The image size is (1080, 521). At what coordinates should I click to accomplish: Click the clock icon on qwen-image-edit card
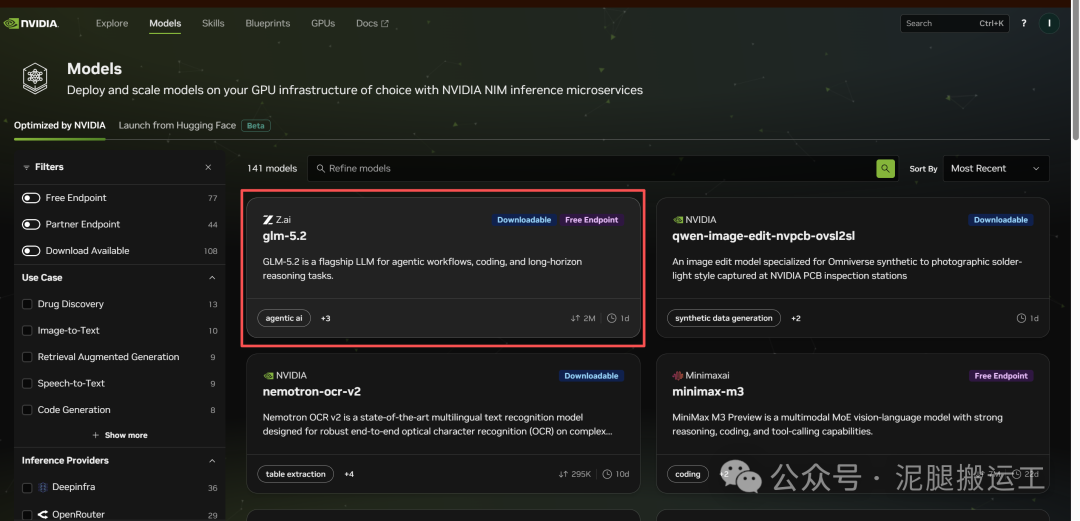[x=1021, y=318]
